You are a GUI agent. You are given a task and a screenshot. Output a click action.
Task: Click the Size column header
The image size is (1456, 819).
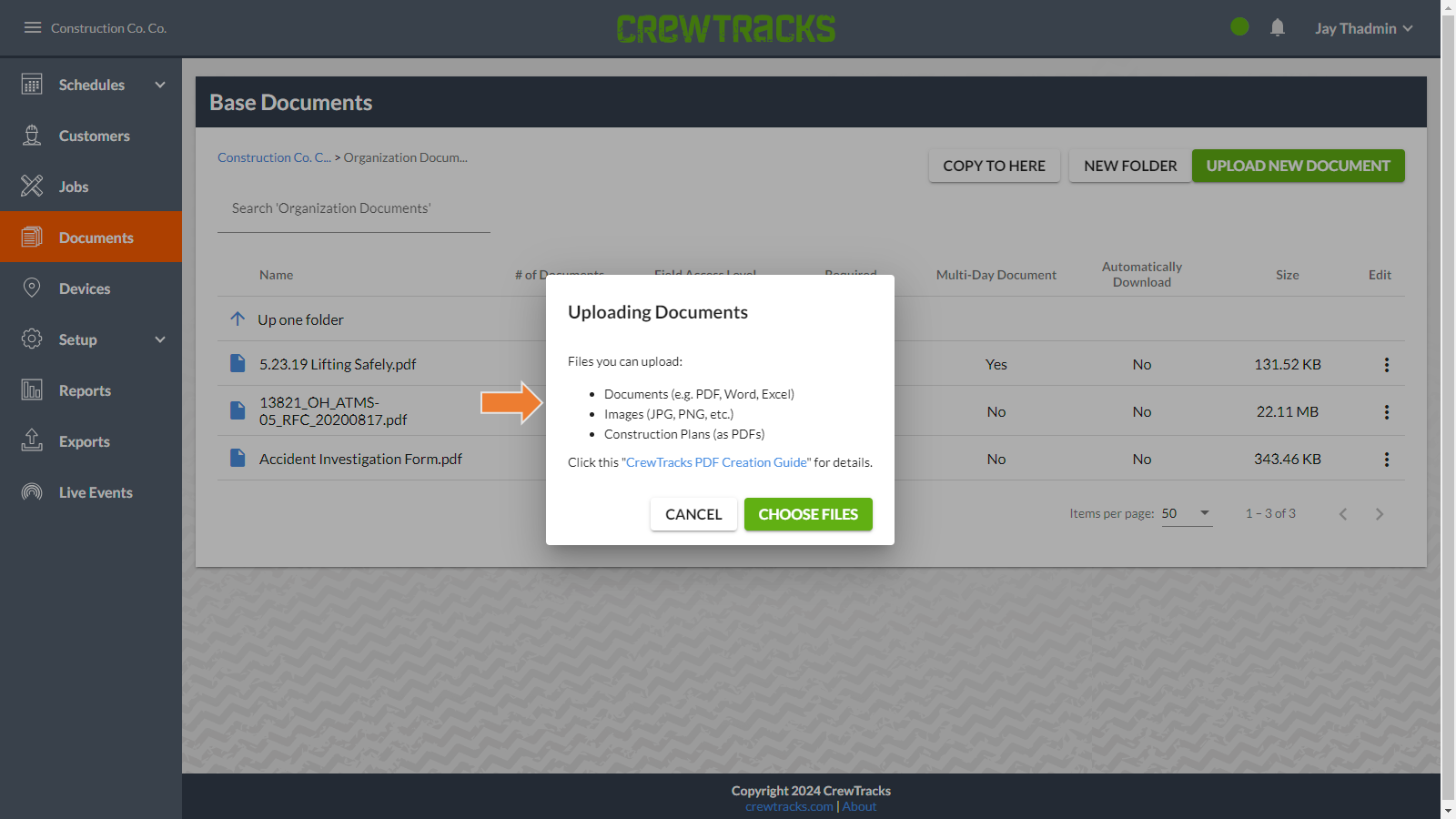pyautogui.click(x=1288, y=275)
